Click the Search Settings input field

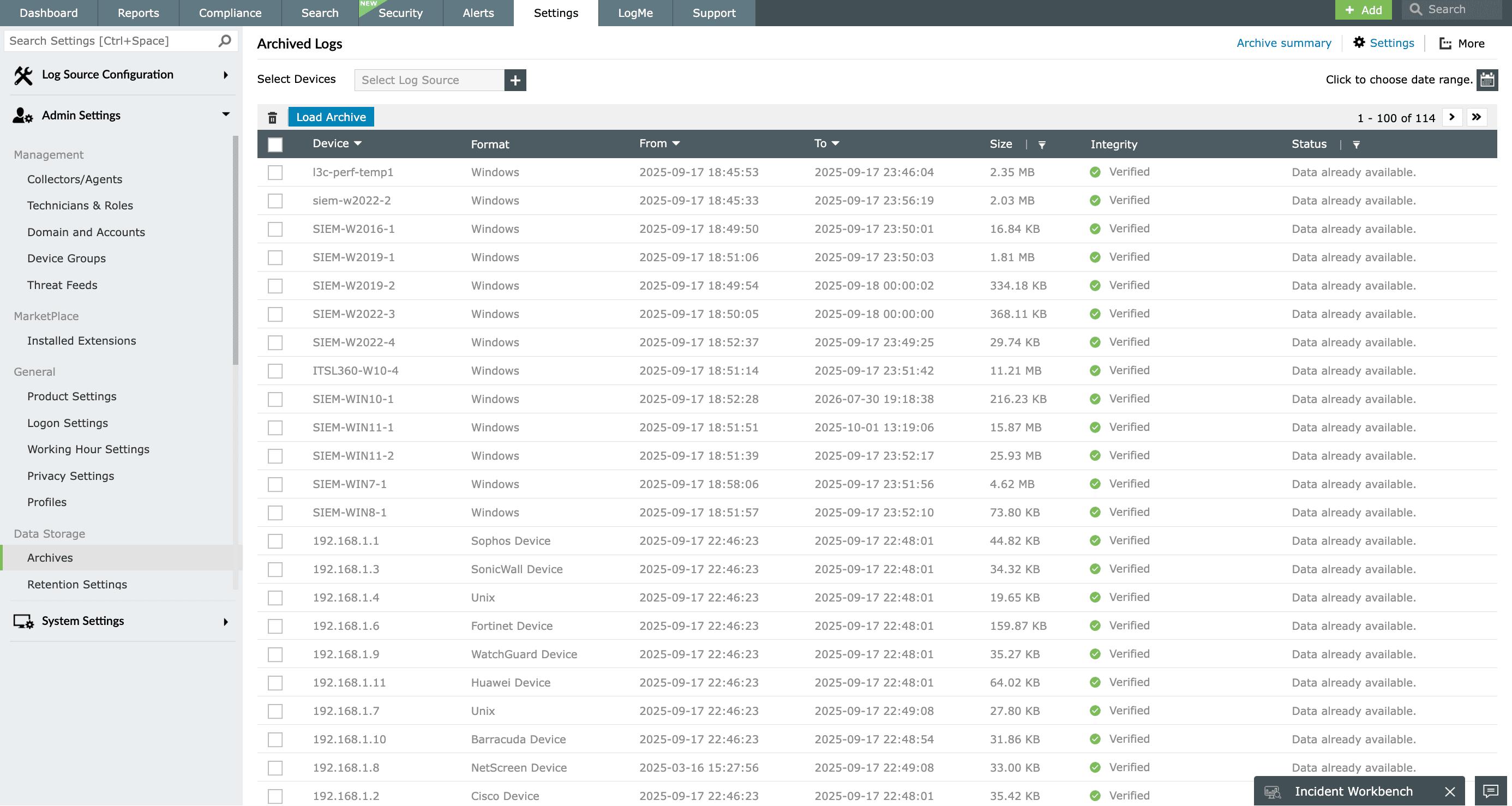pos(111,41)
